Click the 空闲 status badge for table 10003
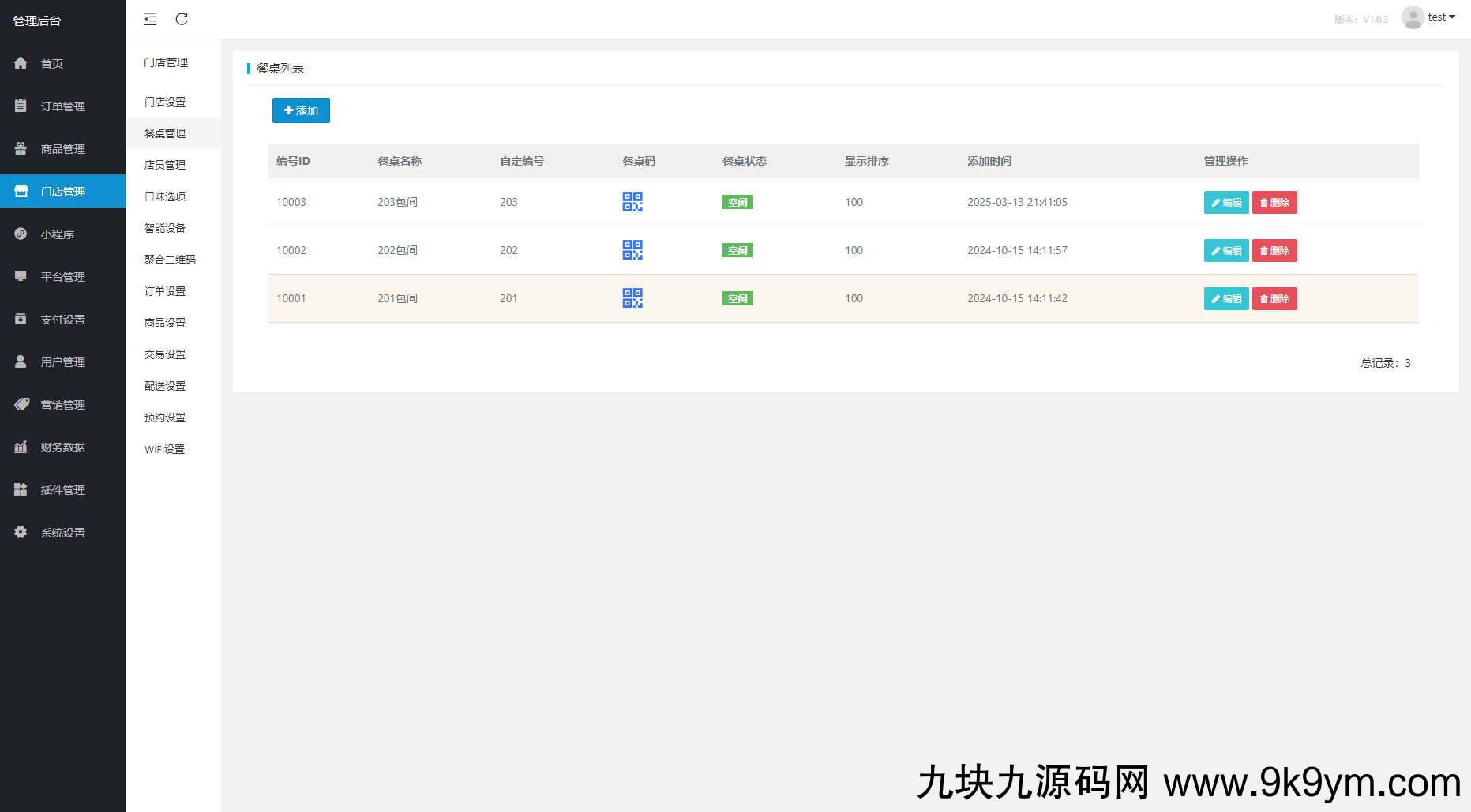The image size is (1471, 812). (737, 203)
